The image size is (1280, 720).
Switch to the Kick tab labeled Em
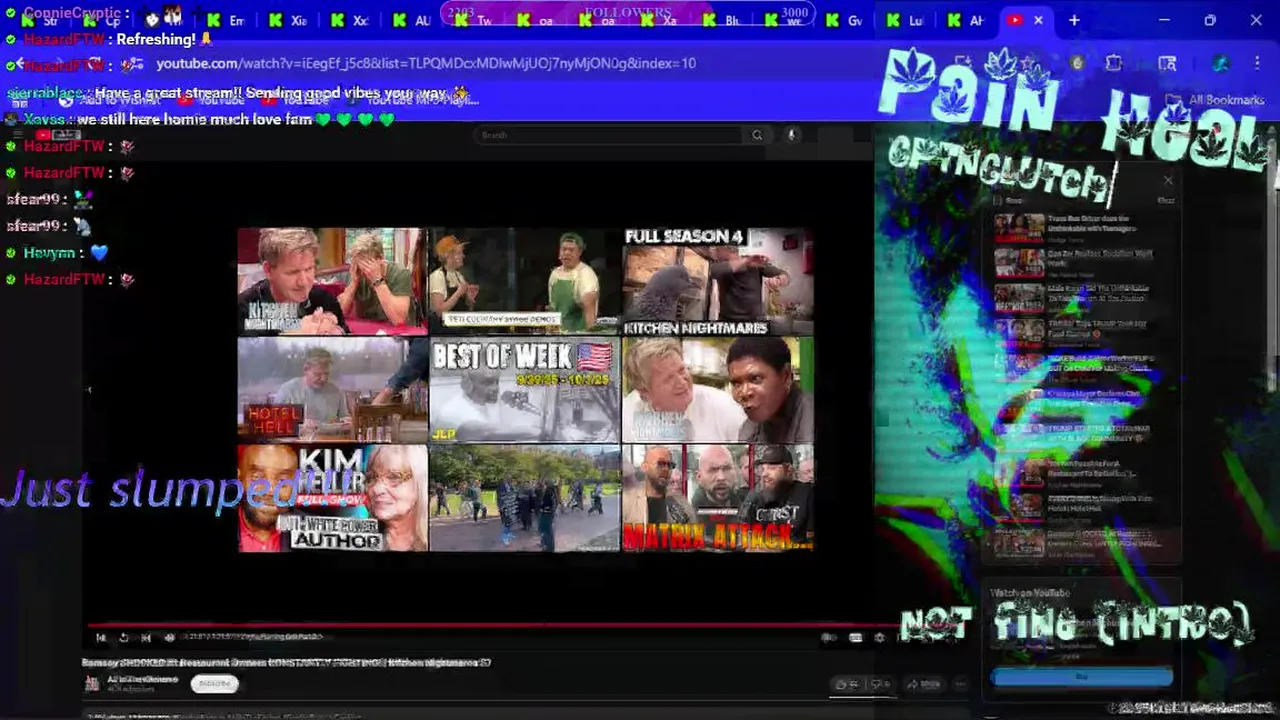[227, 20]
